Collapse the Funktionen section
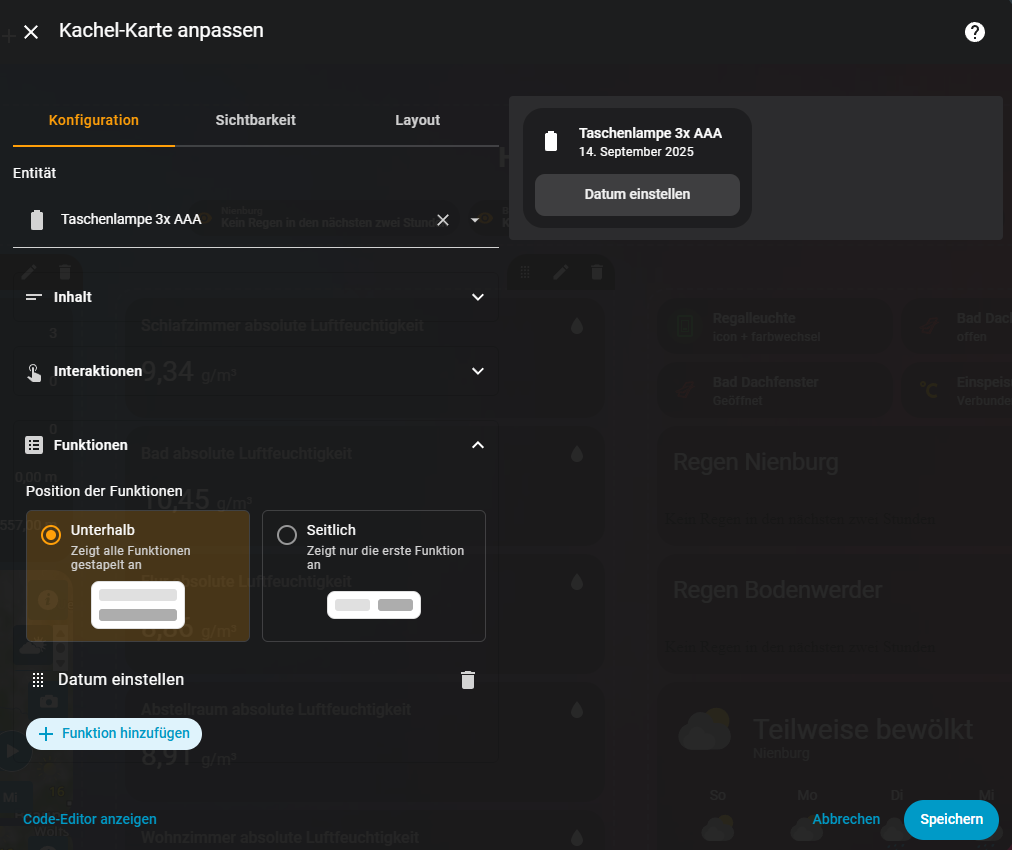 (477, 445)
